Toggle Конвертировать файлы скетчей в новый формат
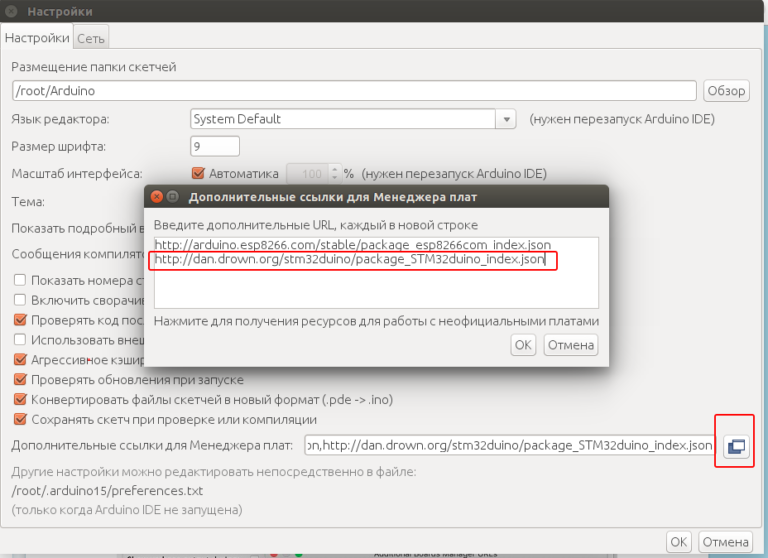This screenshot has height=558, width=768. pos(20,400)
